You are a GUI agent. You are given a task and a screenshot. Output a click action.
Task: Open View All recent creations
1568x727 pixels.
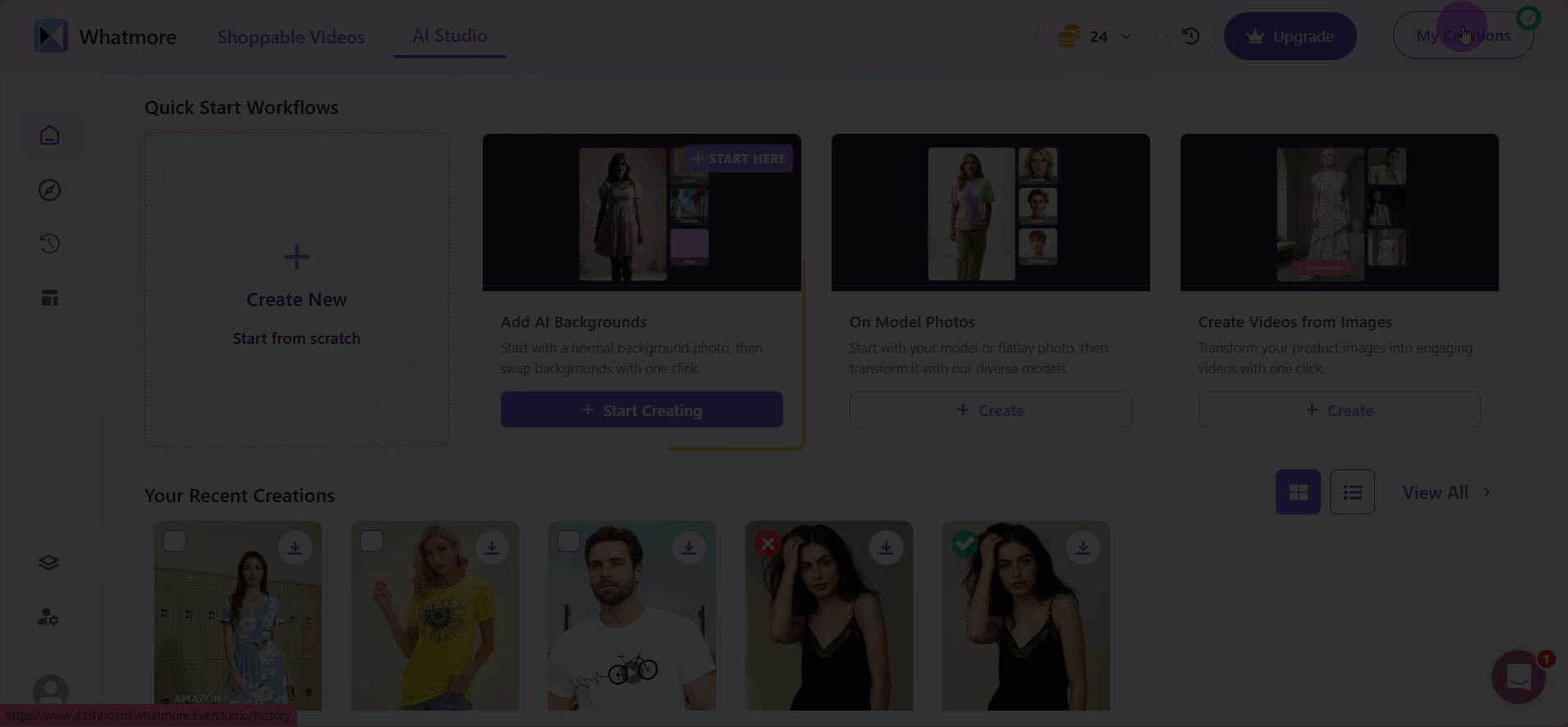tap(1447, 492)
